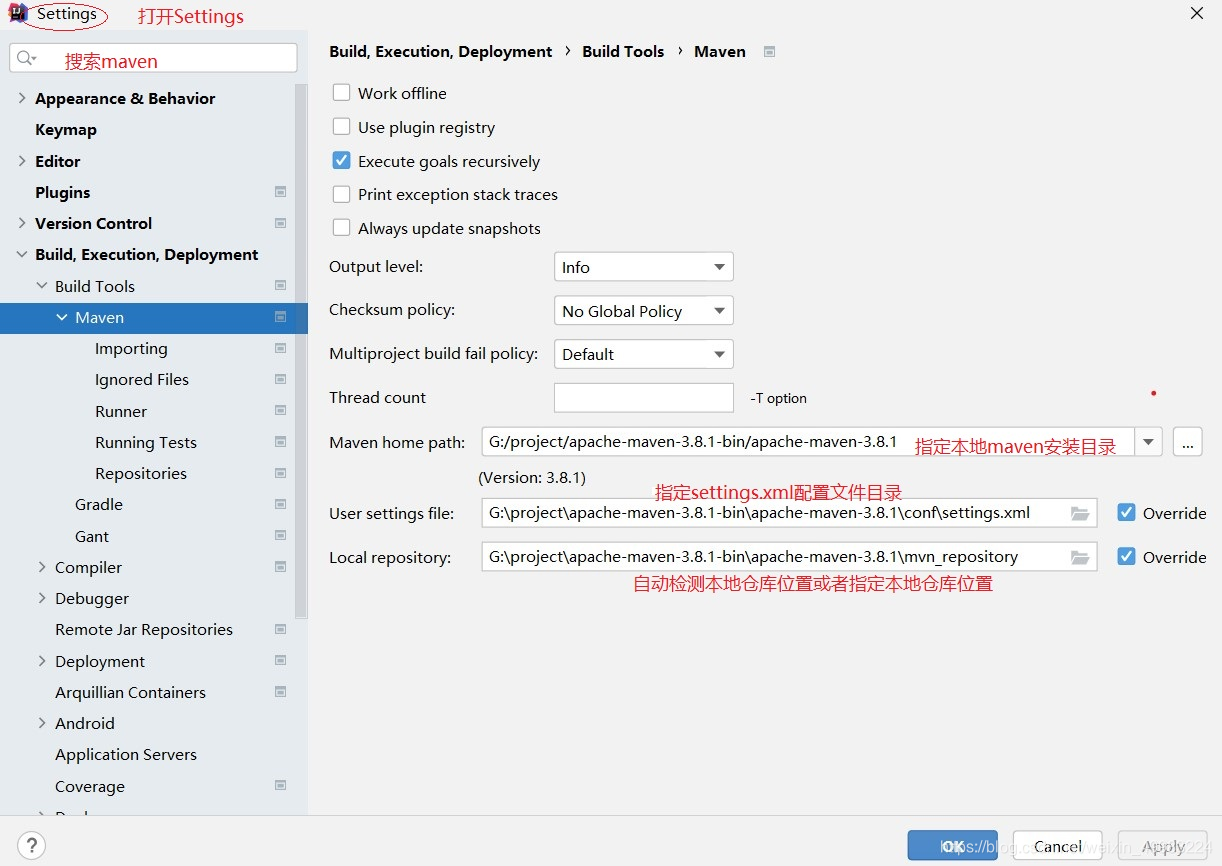Expand the Android node
This screenshot has height=866, width=1222.
pyautogui.click(x=42, y=723)
